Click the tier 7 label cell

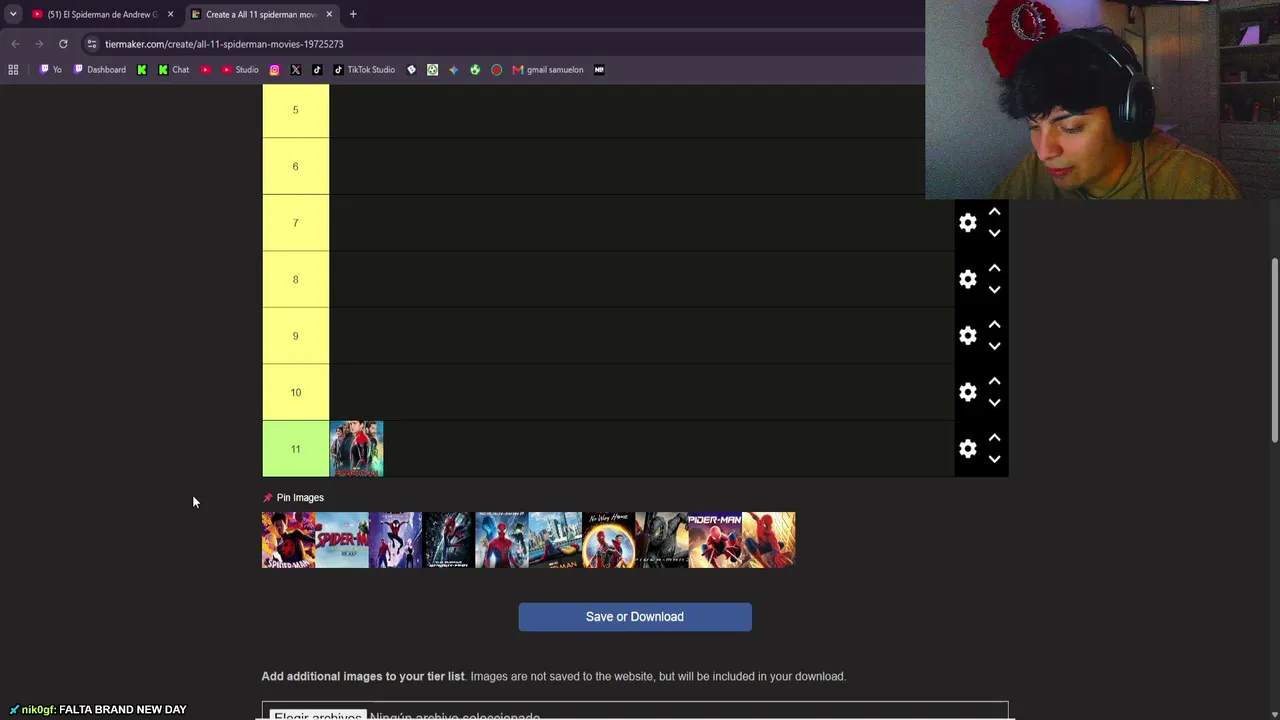coord(295,223)
